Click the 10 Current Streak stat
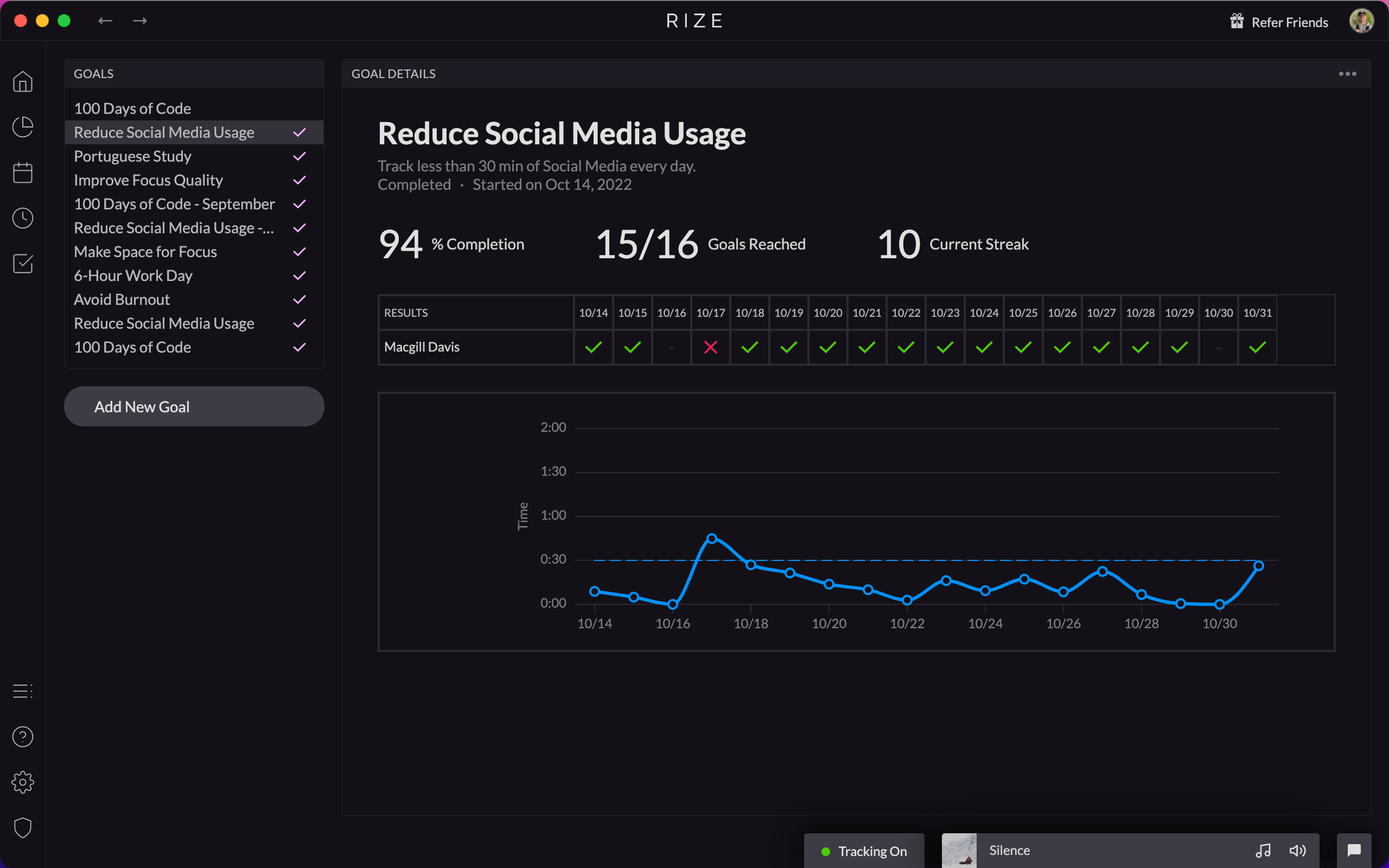The width and height of the screenshot is (1389, 868). tap(953, 244)
